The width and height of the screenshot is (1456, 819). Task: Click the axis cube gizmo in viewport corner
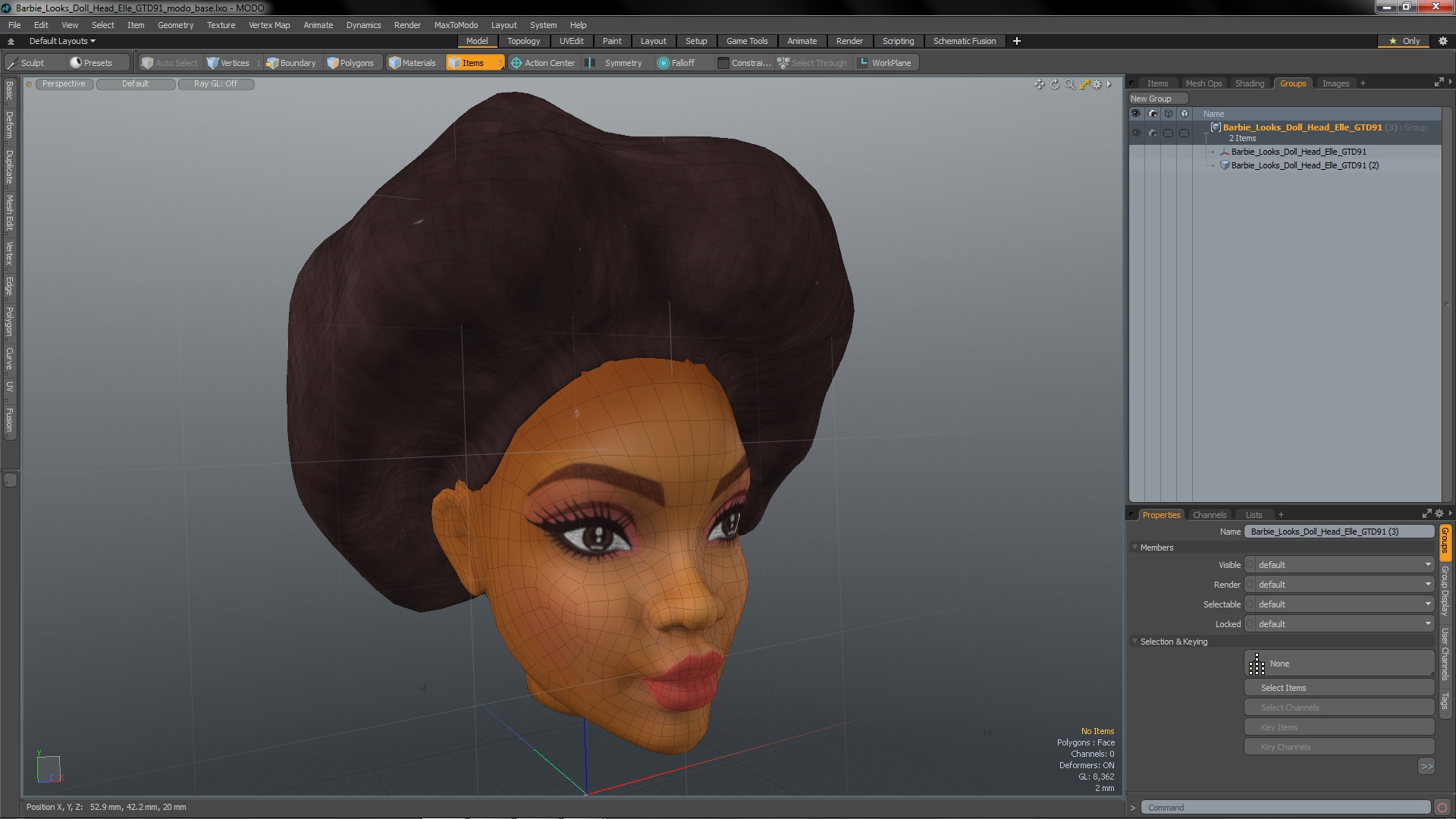point(49,767)
